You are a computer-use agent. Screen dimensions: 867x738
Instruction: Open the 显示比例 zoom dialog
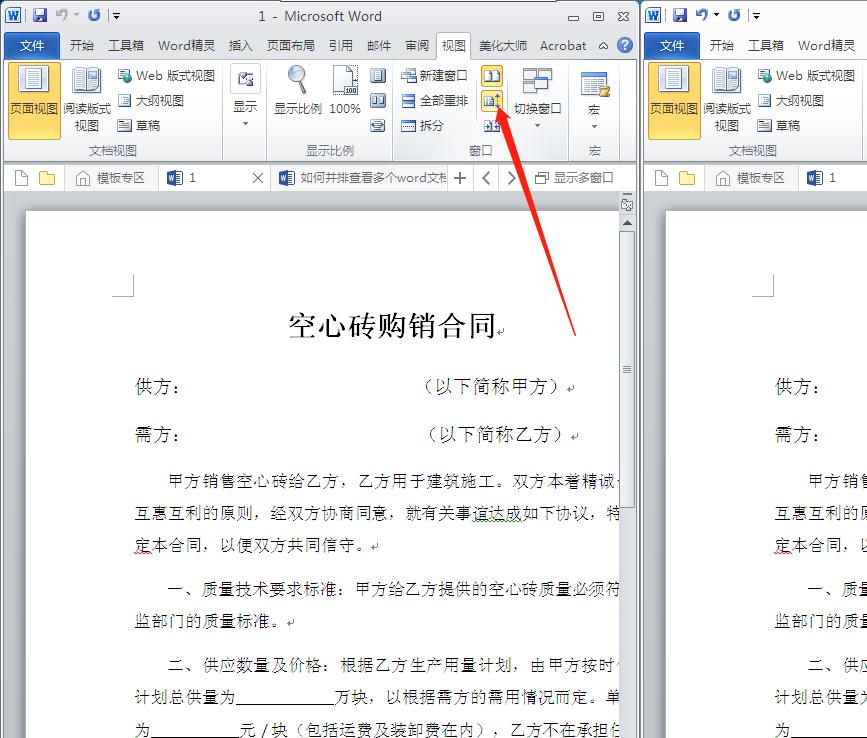tap(297, 90)
